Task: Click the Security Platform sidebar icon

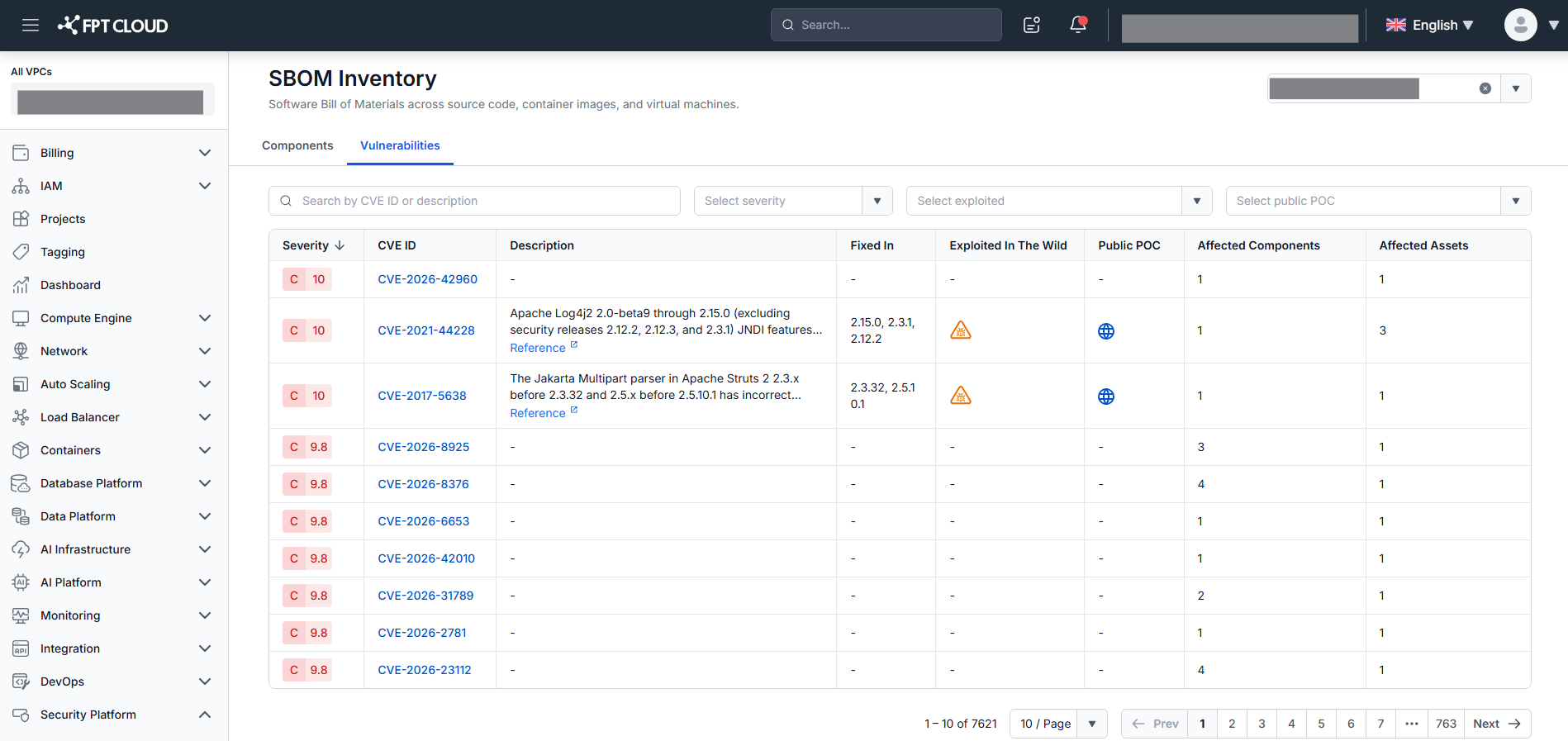Action: coord(21,715)
